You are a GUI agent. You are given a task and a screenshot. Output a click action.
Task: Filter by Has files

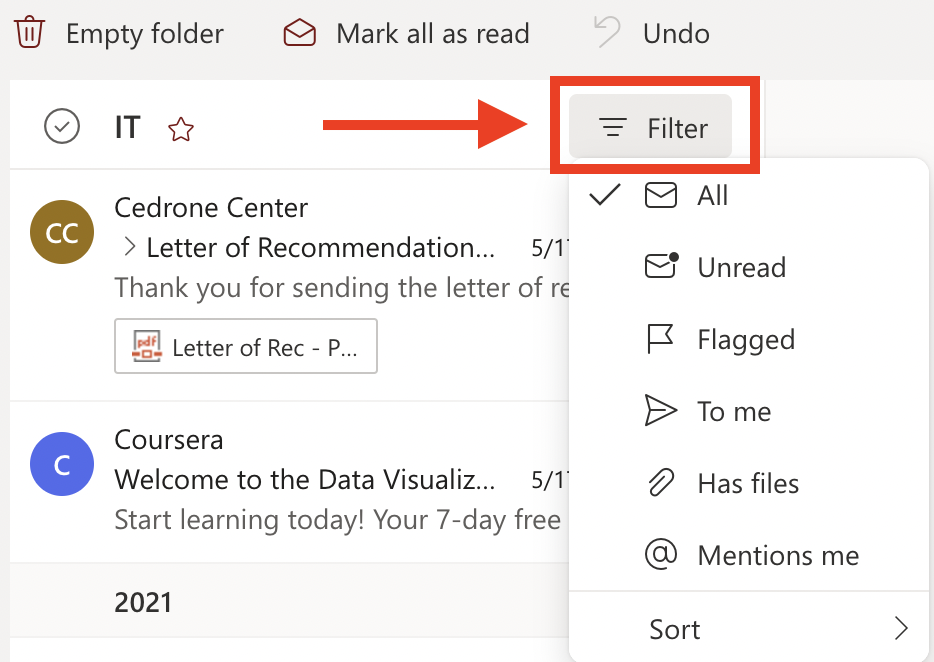click(748, 484)
